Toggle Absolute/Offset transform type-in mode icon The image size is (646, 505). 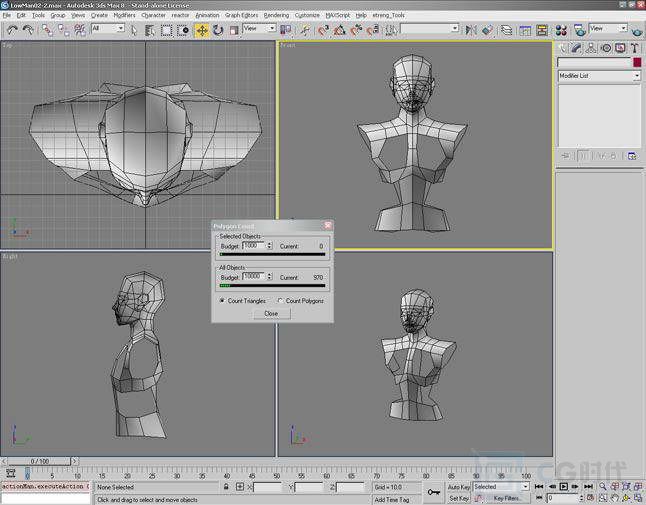(x=240, y=487)
